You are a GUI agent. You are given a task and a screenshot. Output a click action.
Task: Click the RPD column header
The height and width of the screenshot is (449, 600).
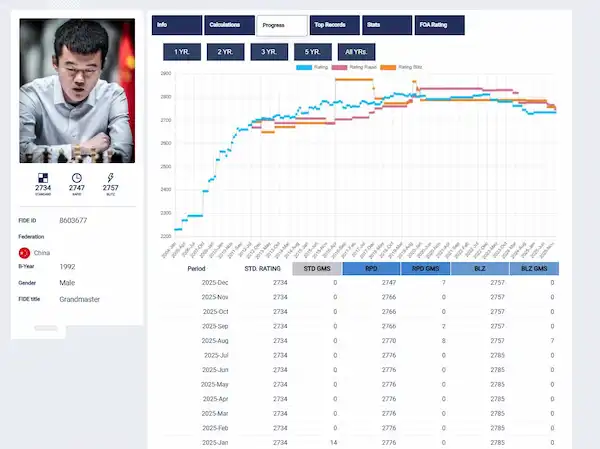[371, 269]
